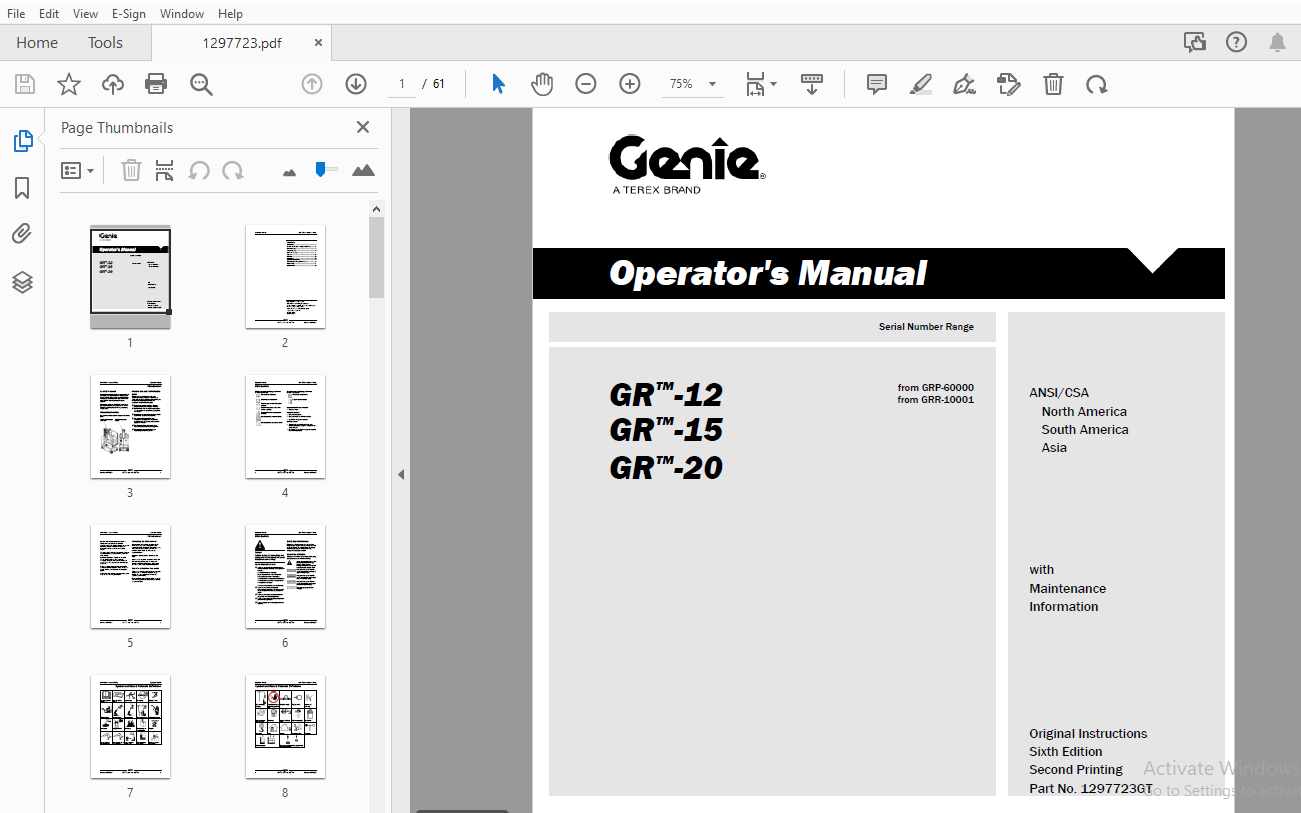1301x813 pixels.
Task: Open the Window menu
Action: pos(182,14)
